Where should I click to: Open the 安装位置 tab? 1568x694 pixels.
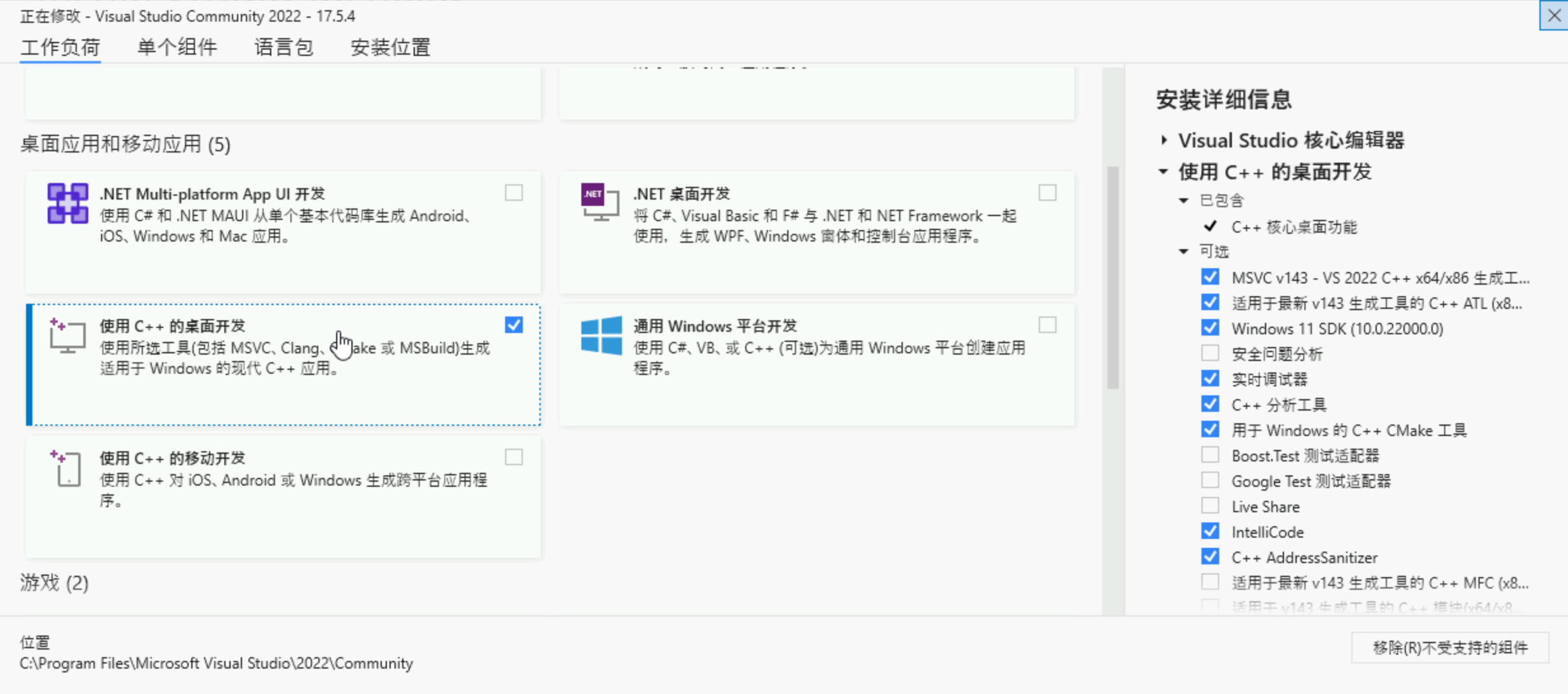390,47
